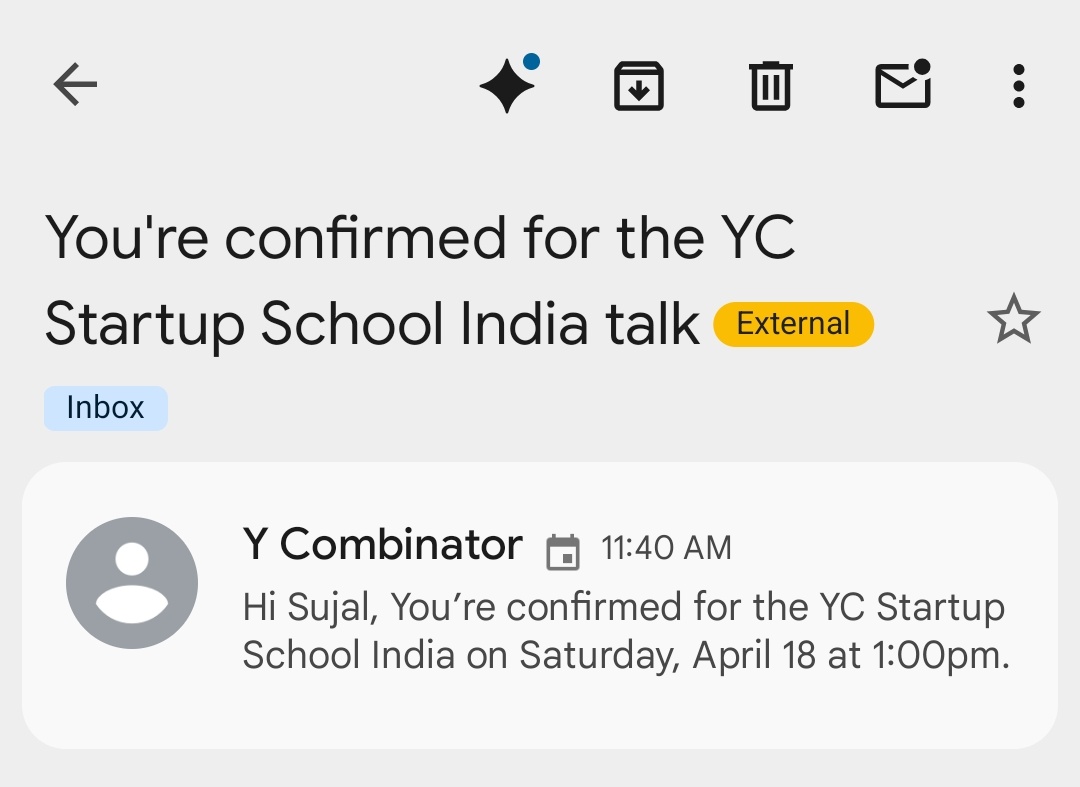Tap the yellow External label
Viewport: 1080px width, 787px height.
(793, 324)
